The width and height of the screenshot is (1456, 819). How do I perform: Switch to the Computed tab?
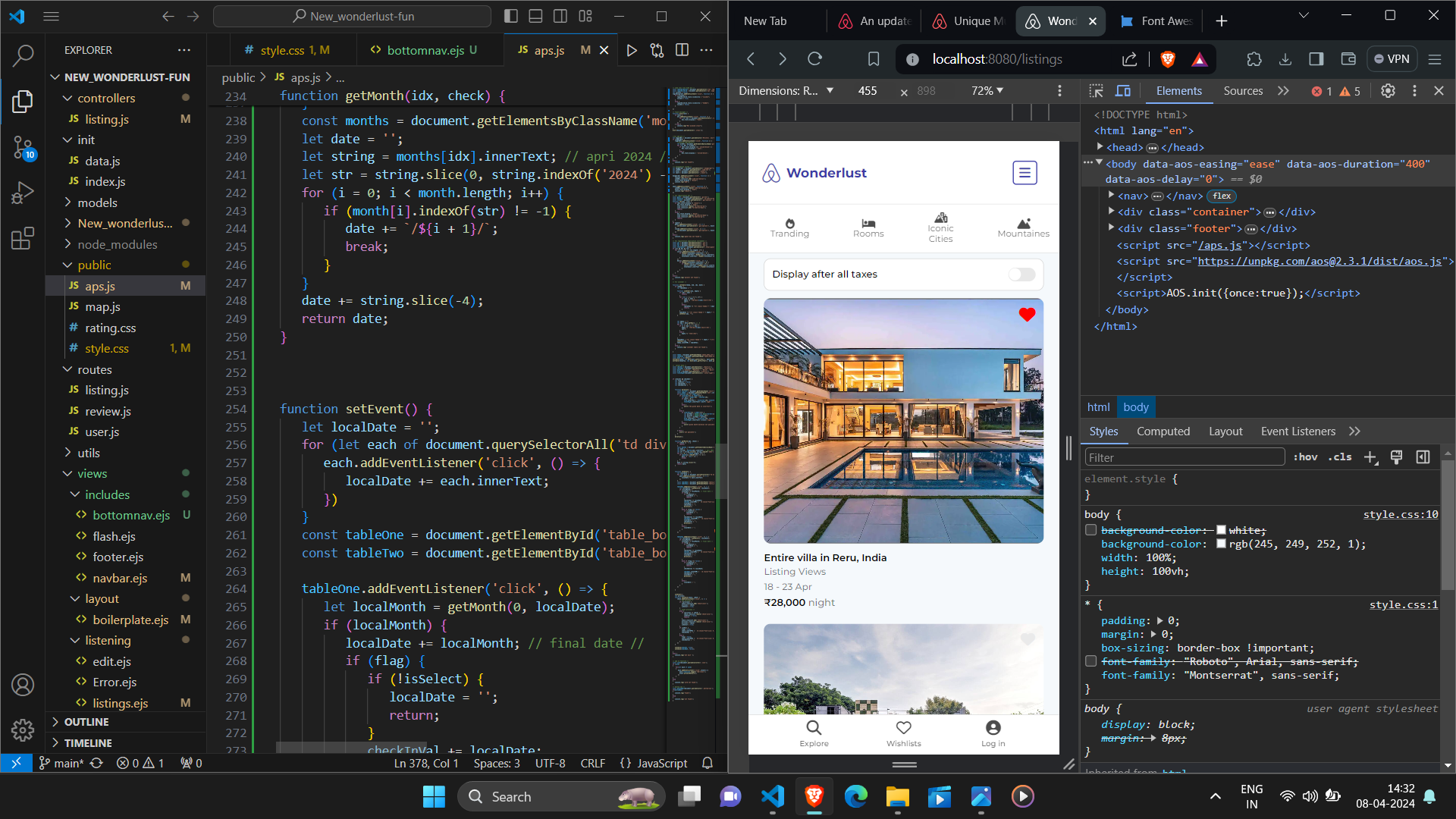(x=1163, y=431)
